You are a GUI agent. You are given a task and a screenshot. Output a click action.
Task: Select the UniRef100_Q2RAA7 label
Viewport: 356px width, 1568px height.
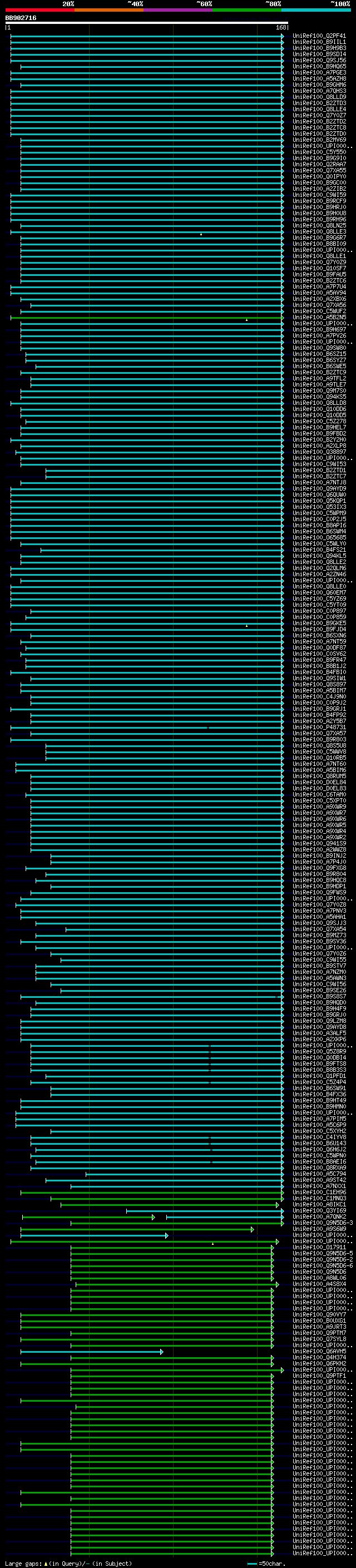[319, 164]
